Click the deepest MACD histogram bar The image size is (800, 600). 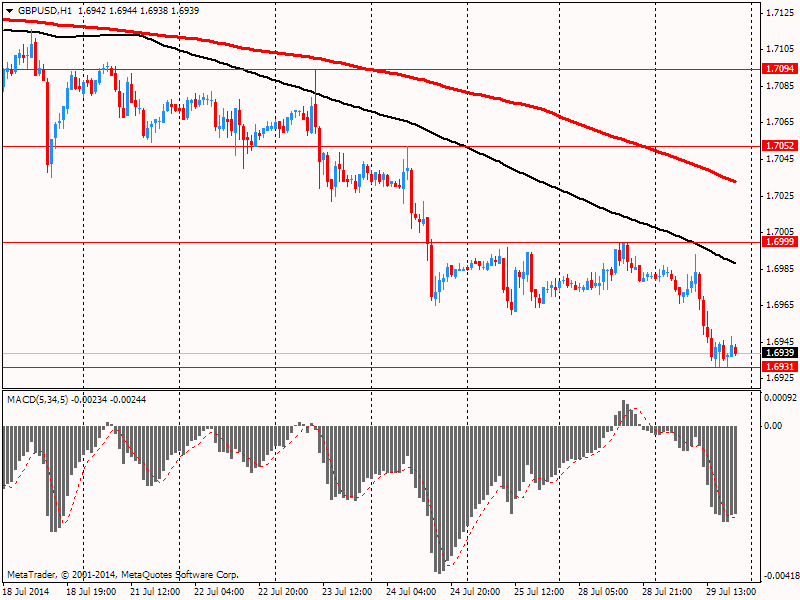coord(439,499)
